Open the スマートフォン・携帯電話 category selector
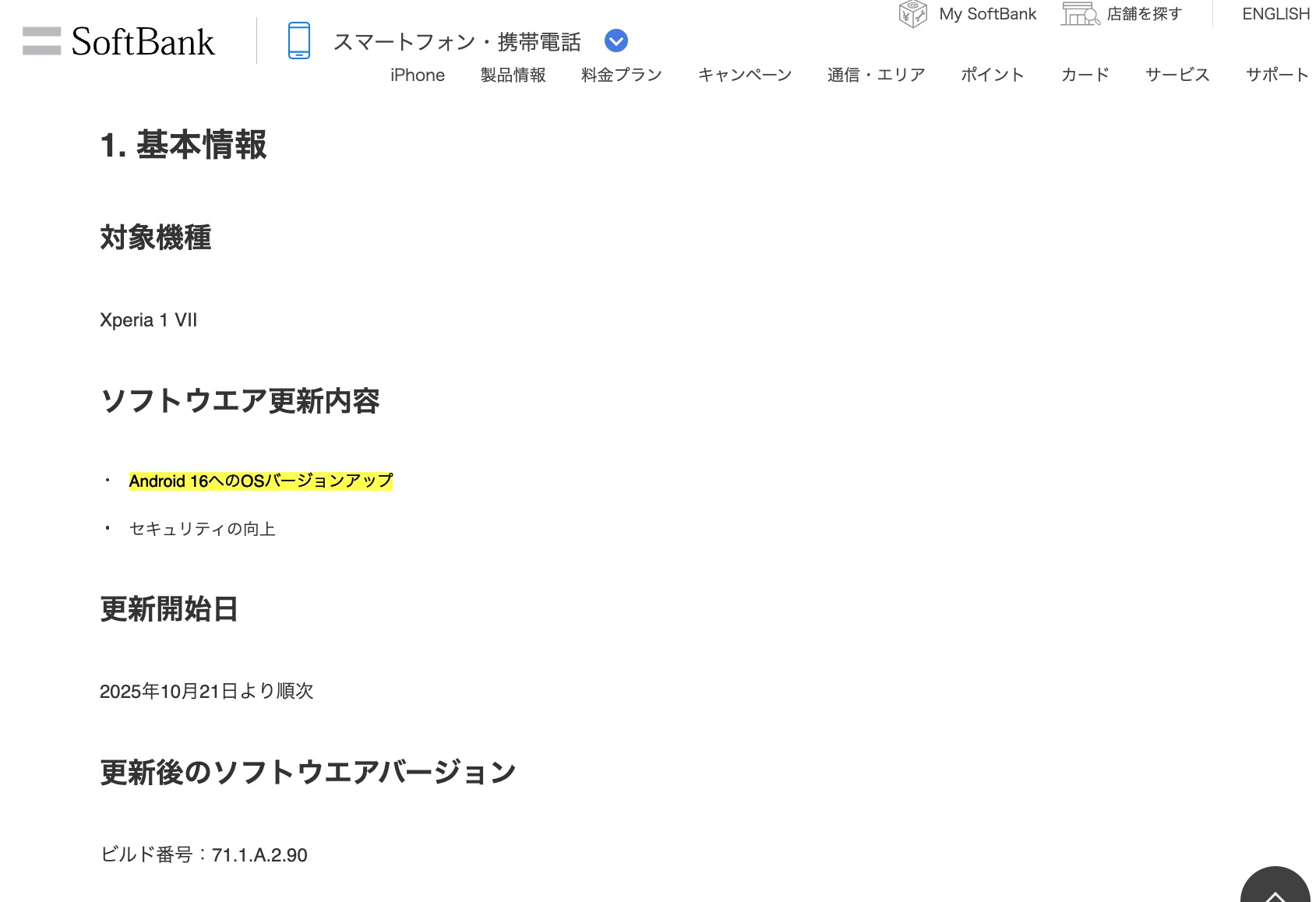Screen dimensions: 1316x902 pos(457,41)
